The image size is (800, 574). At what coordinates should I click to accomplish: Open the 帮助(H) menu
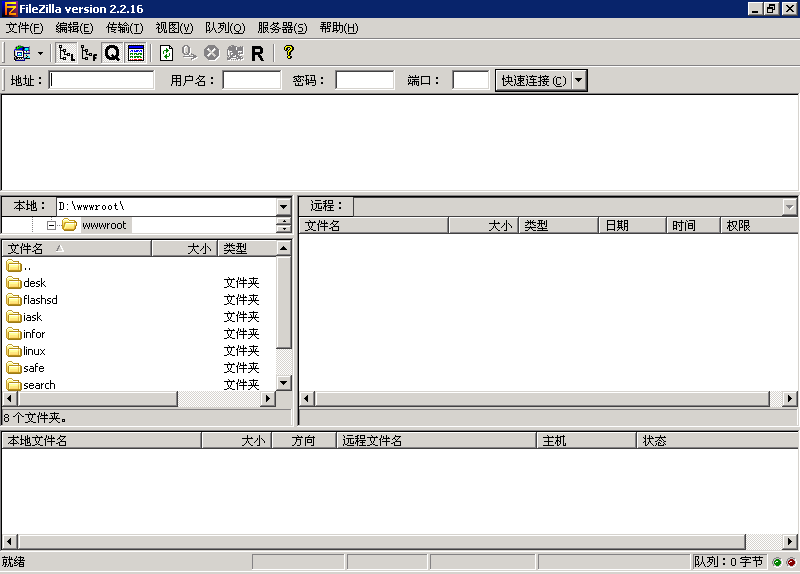(x=339, y=28)
